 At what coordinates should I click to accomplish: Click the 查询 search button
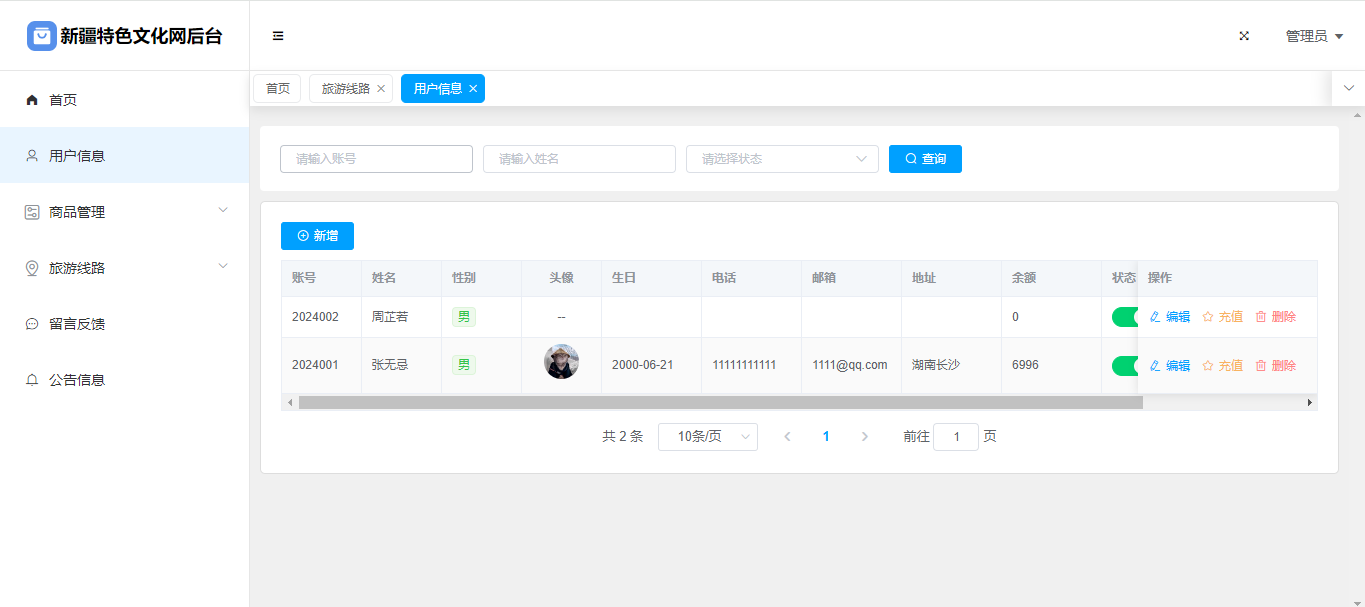point(925,159)
